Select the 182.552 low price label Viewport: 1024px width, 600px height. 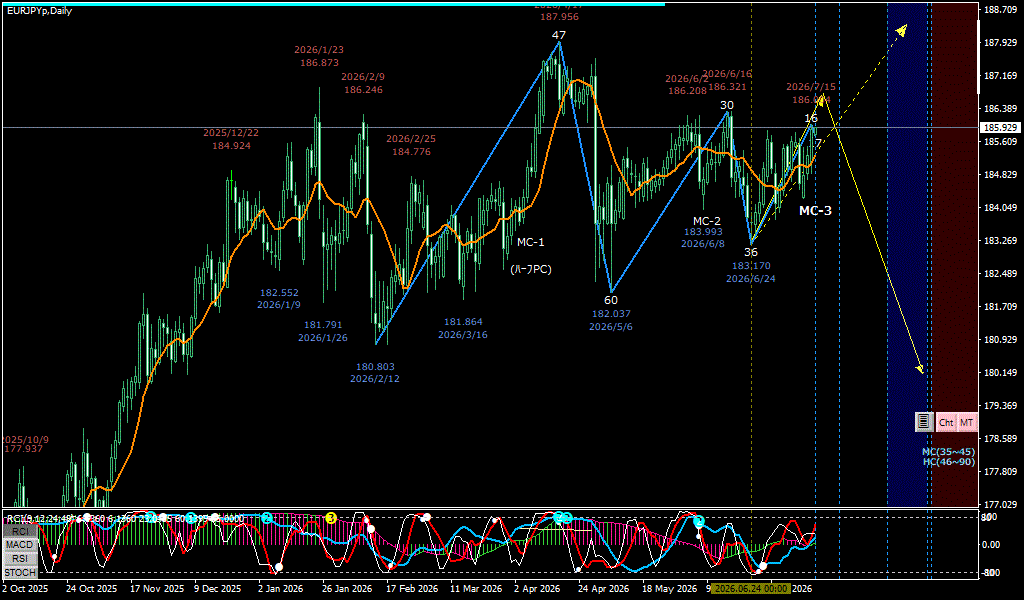point(279,293)
